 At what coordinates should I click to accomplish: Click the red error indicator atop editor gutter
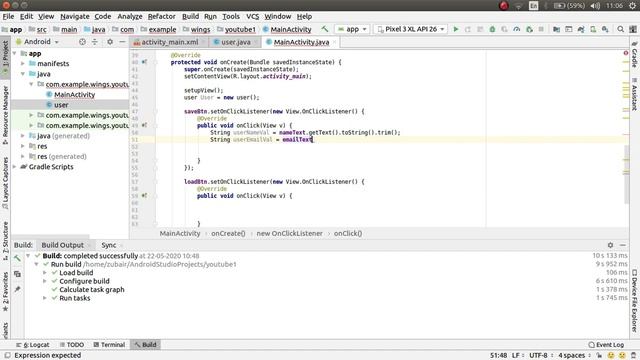(626, 53)
